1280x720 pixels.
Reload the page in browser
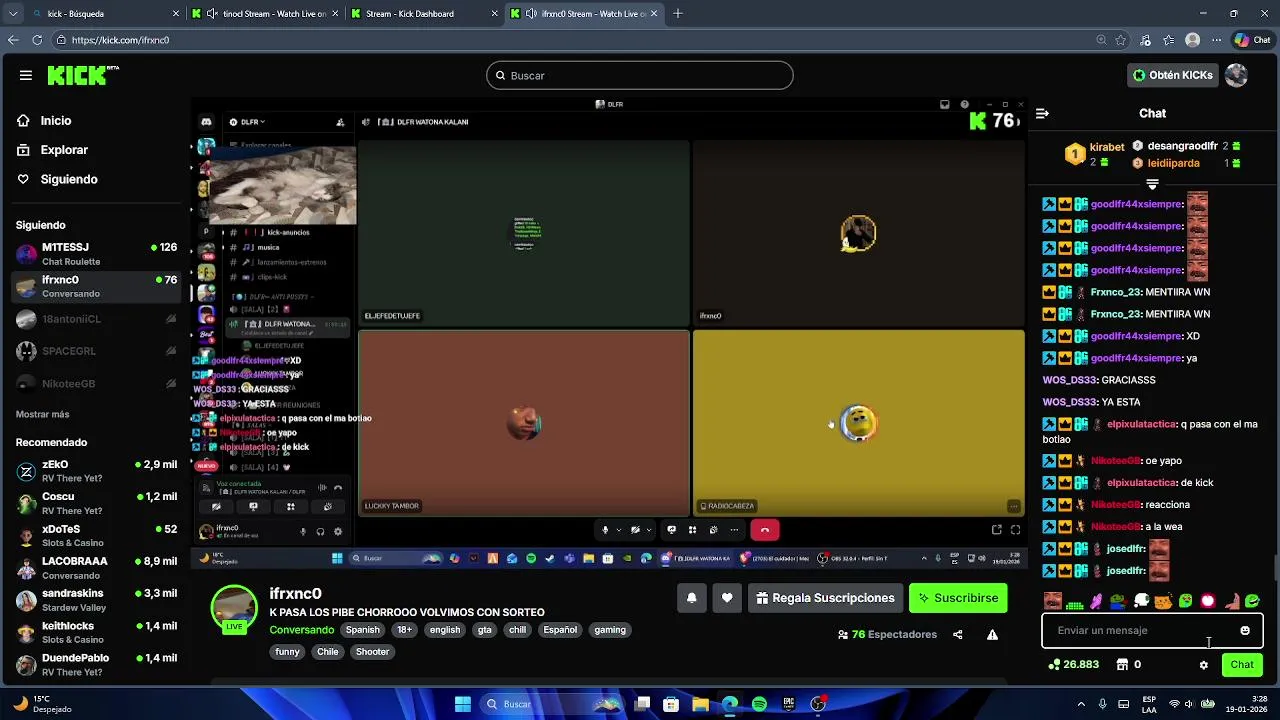(37, 40)
